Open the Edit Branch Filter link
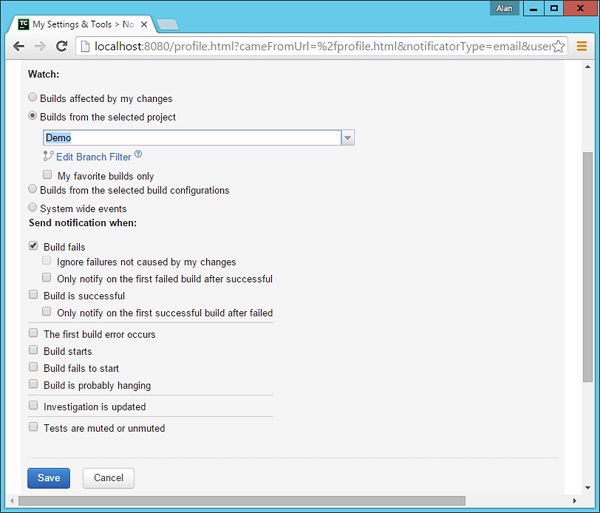The height and width of the screenshot is (513, 600). (x=93, y=156)
